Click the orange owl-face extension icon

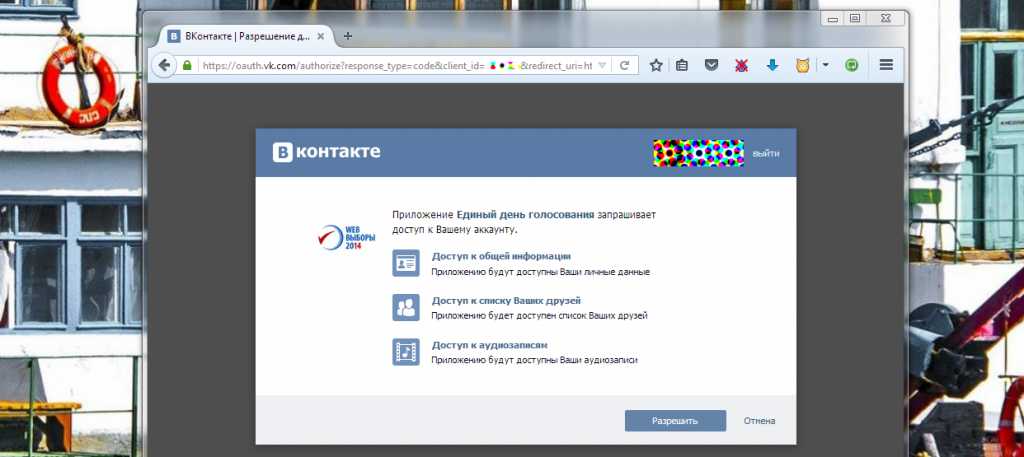coord(803,65)
